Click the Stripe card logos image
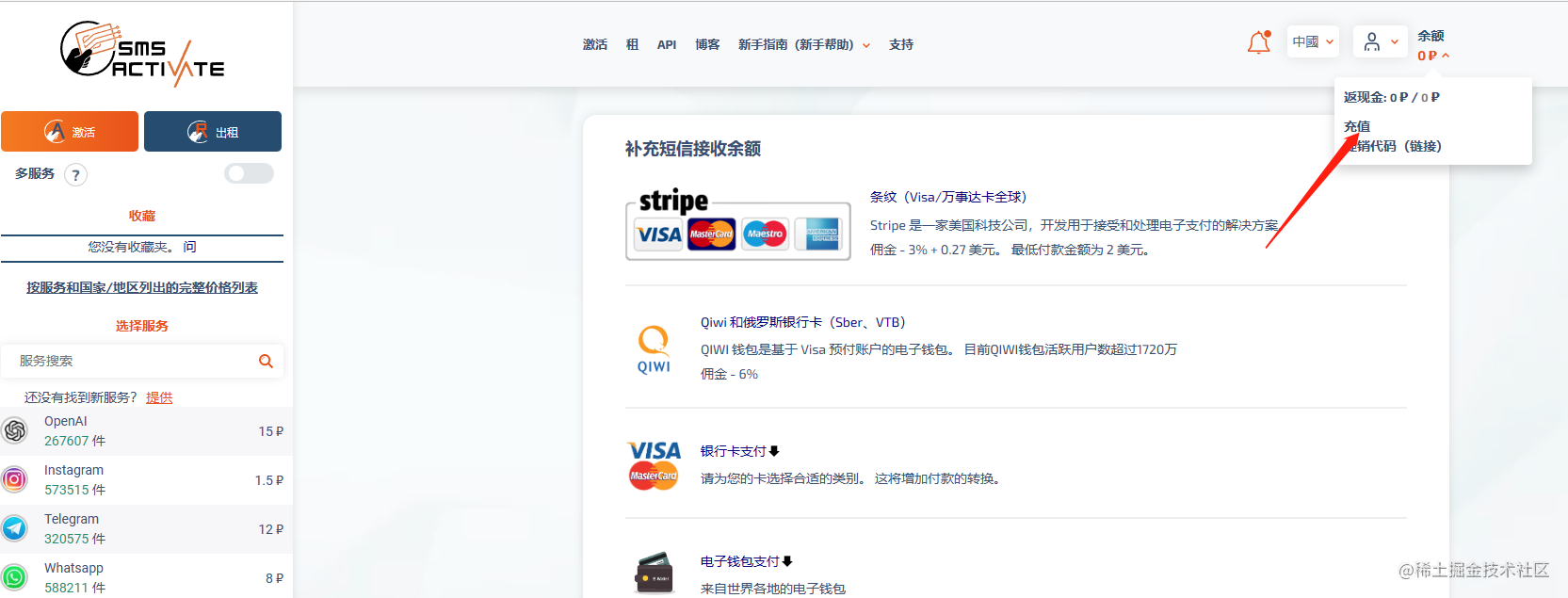The width and height of the screenshot is (1568, 598). [738, 224]
